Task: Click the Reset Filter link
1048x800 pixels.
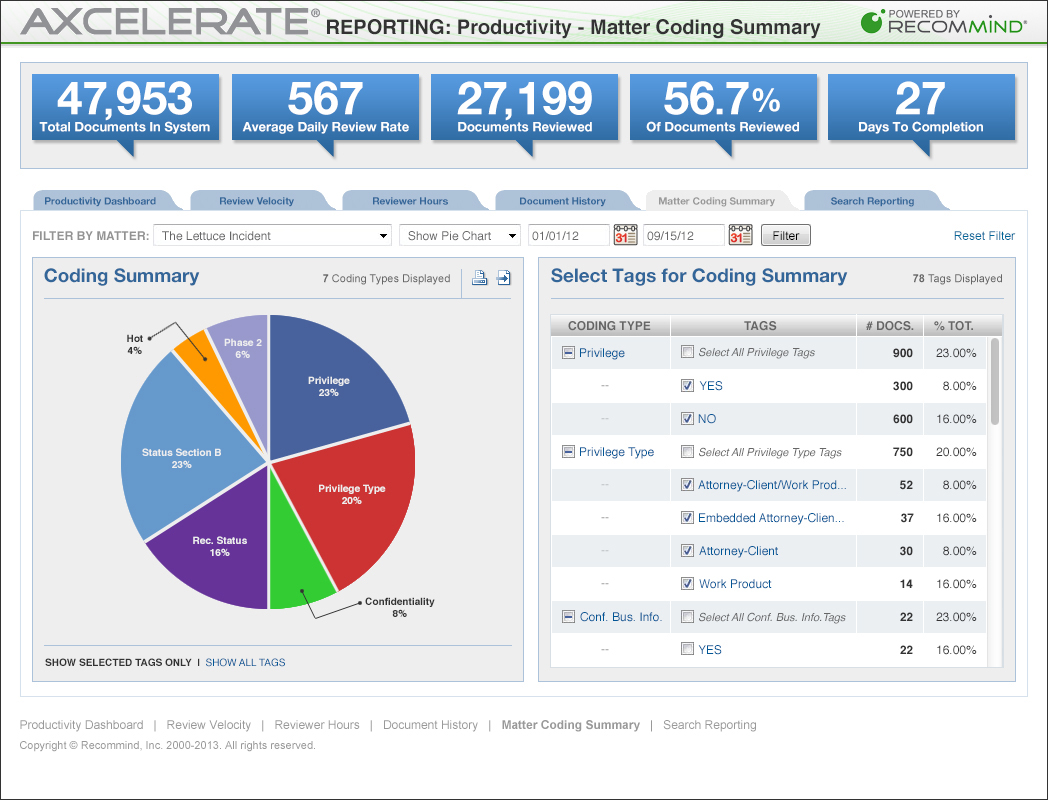Action: [x=984, y=236]
